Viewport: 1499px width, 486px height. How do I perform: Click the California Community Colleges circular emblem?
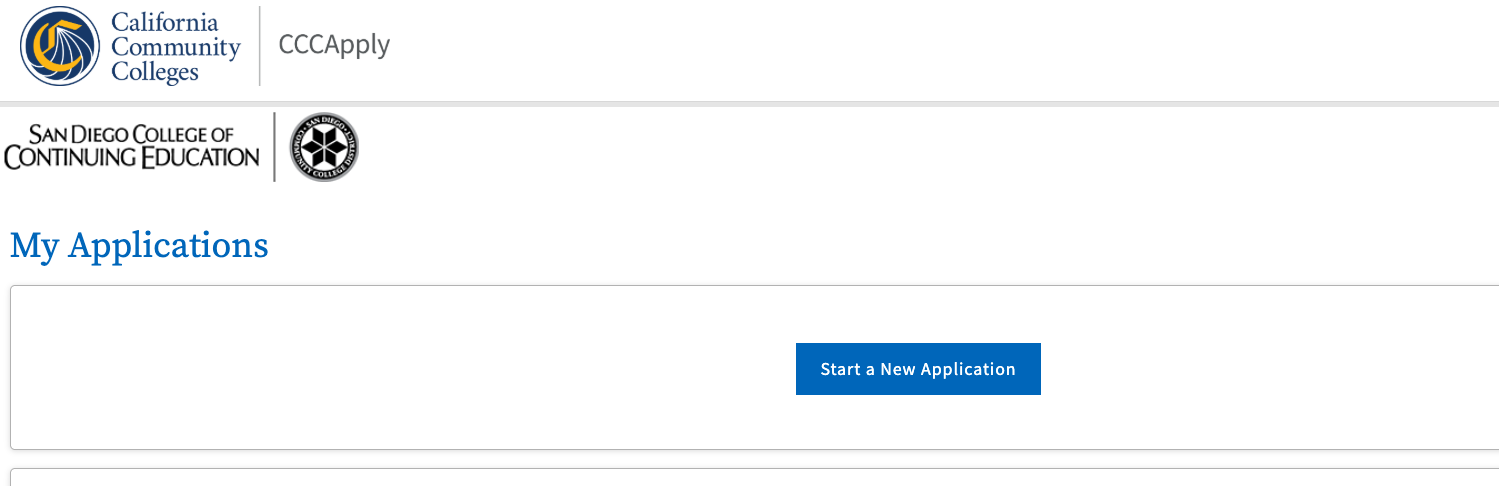tap(60, 46)
